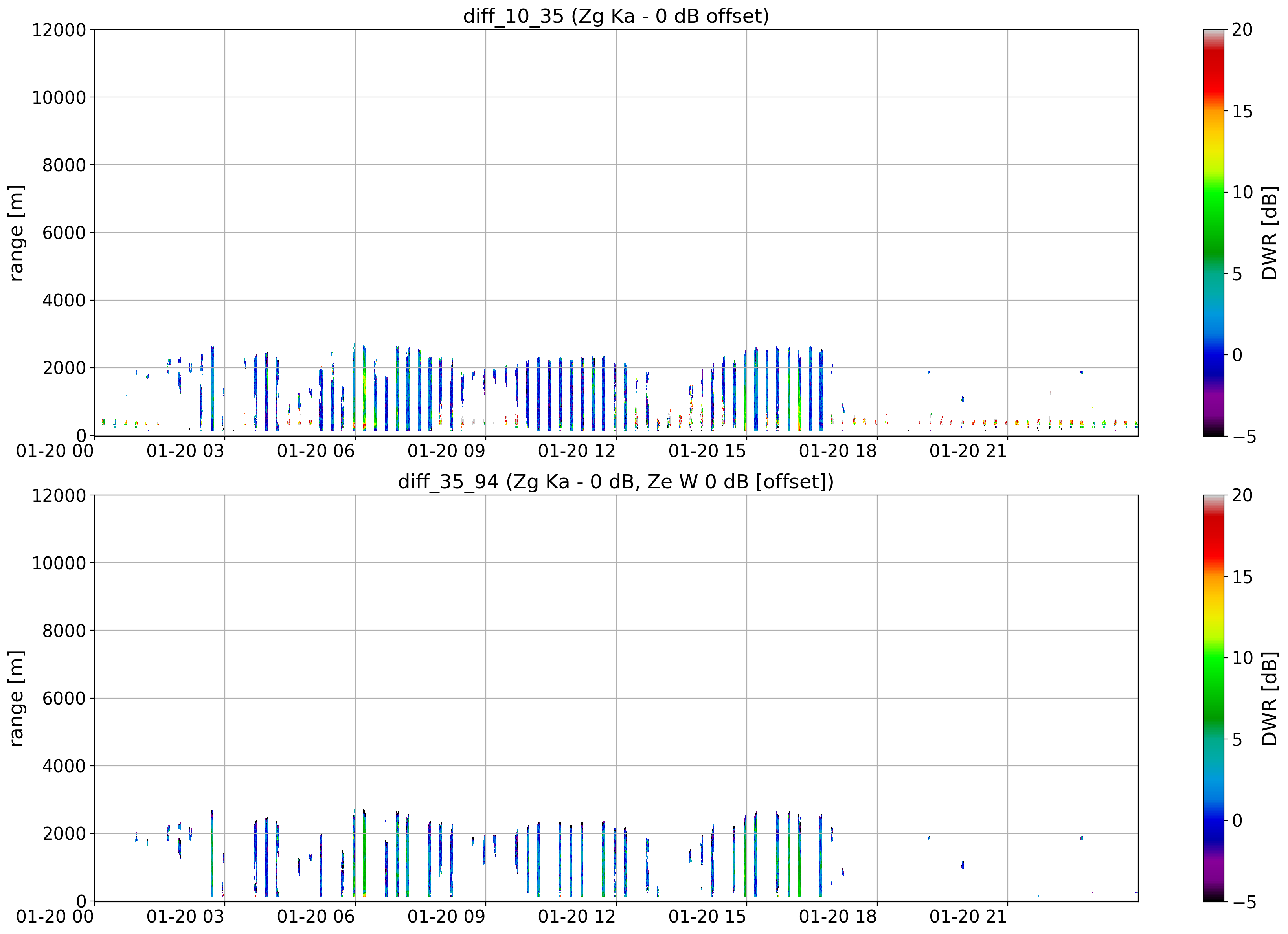Click the '01-20 12' time tick under the diff_10_35 plot
Screen dimensions: 1288x934
[x=577, y=451]
